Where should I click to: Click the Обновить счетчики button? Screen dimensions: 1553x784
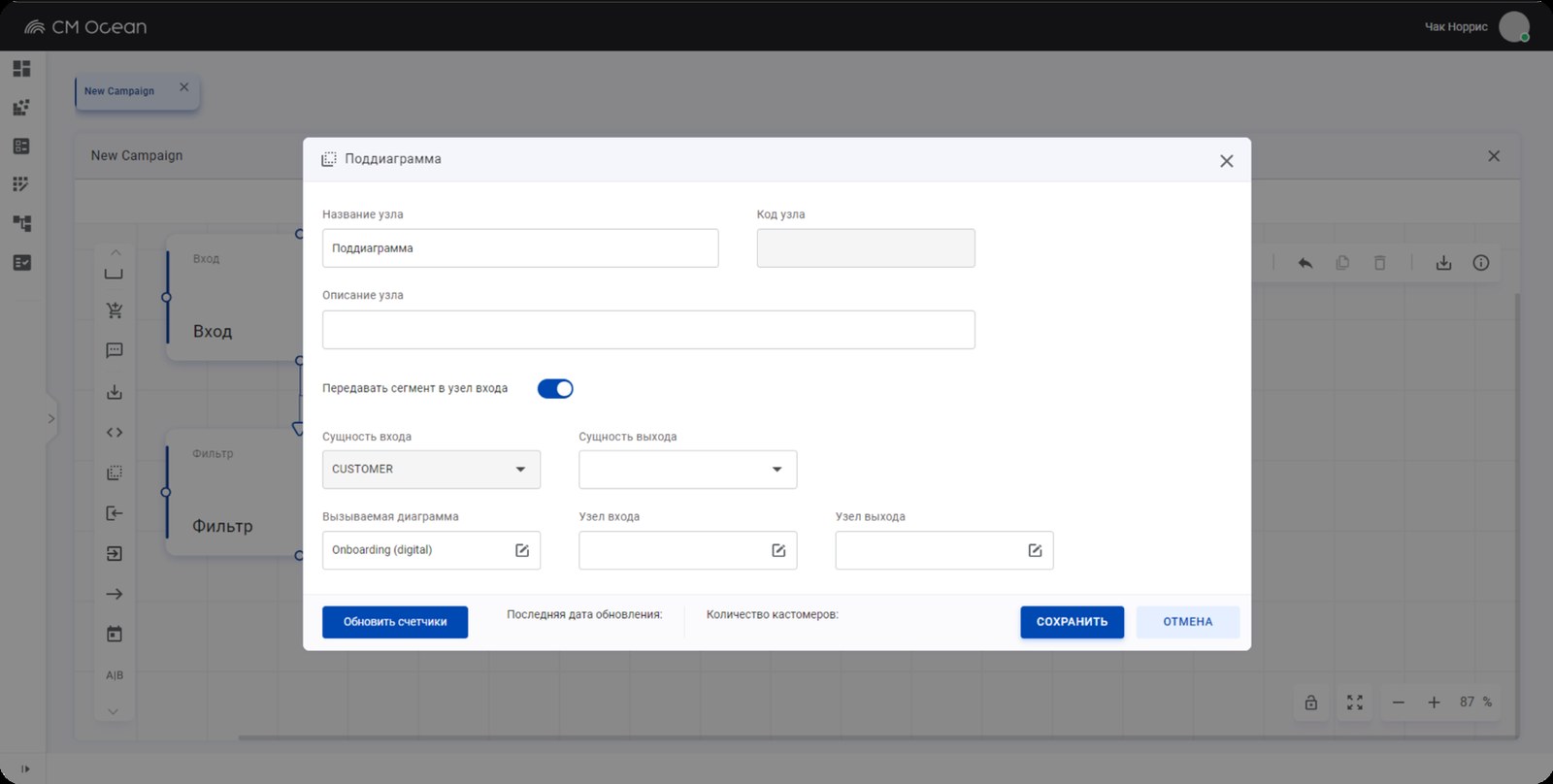pos(395,622)
